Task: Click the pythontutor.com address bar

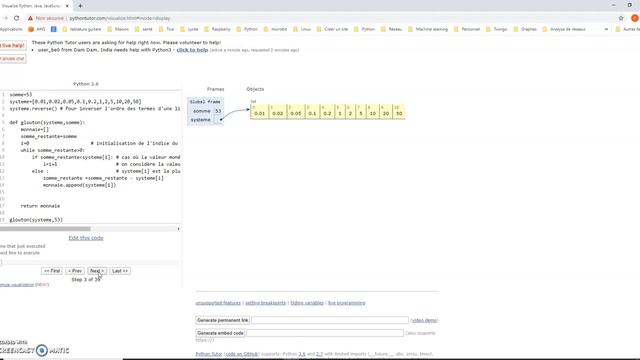Action: pyautogui.click(x=120, y=18)
